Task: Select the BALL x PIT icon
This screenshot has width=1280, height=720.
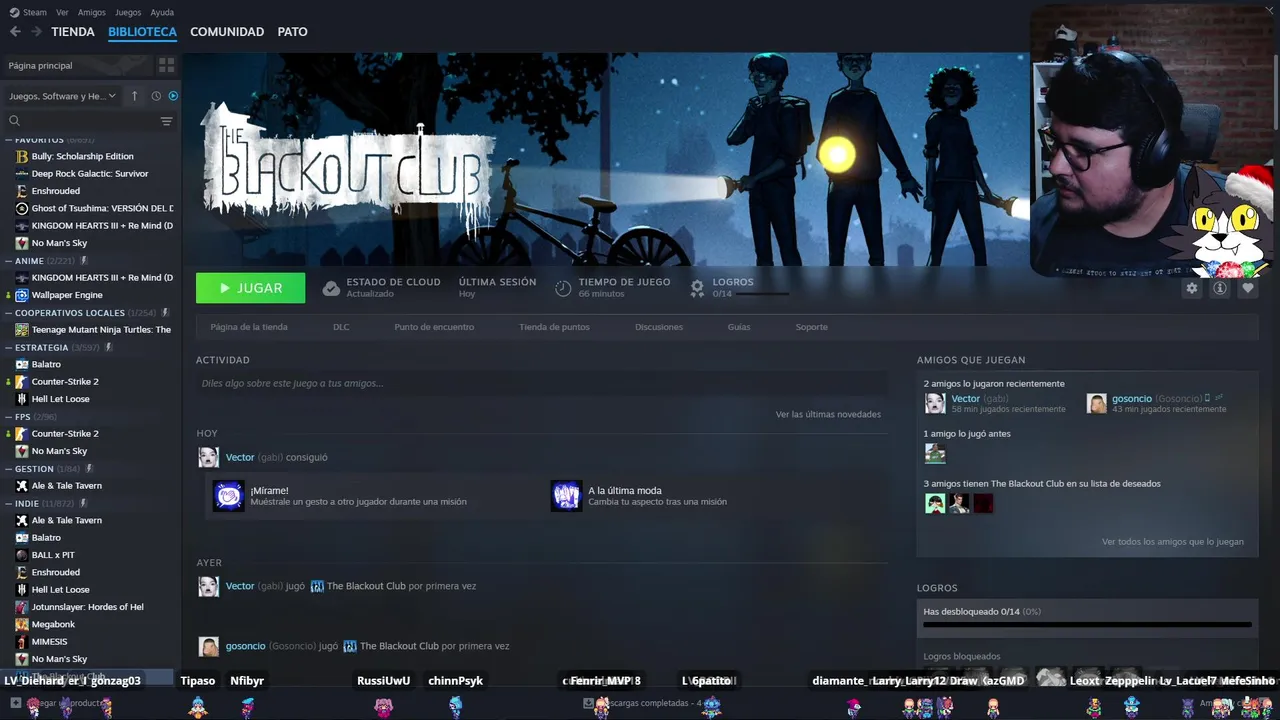Action: 22,555
